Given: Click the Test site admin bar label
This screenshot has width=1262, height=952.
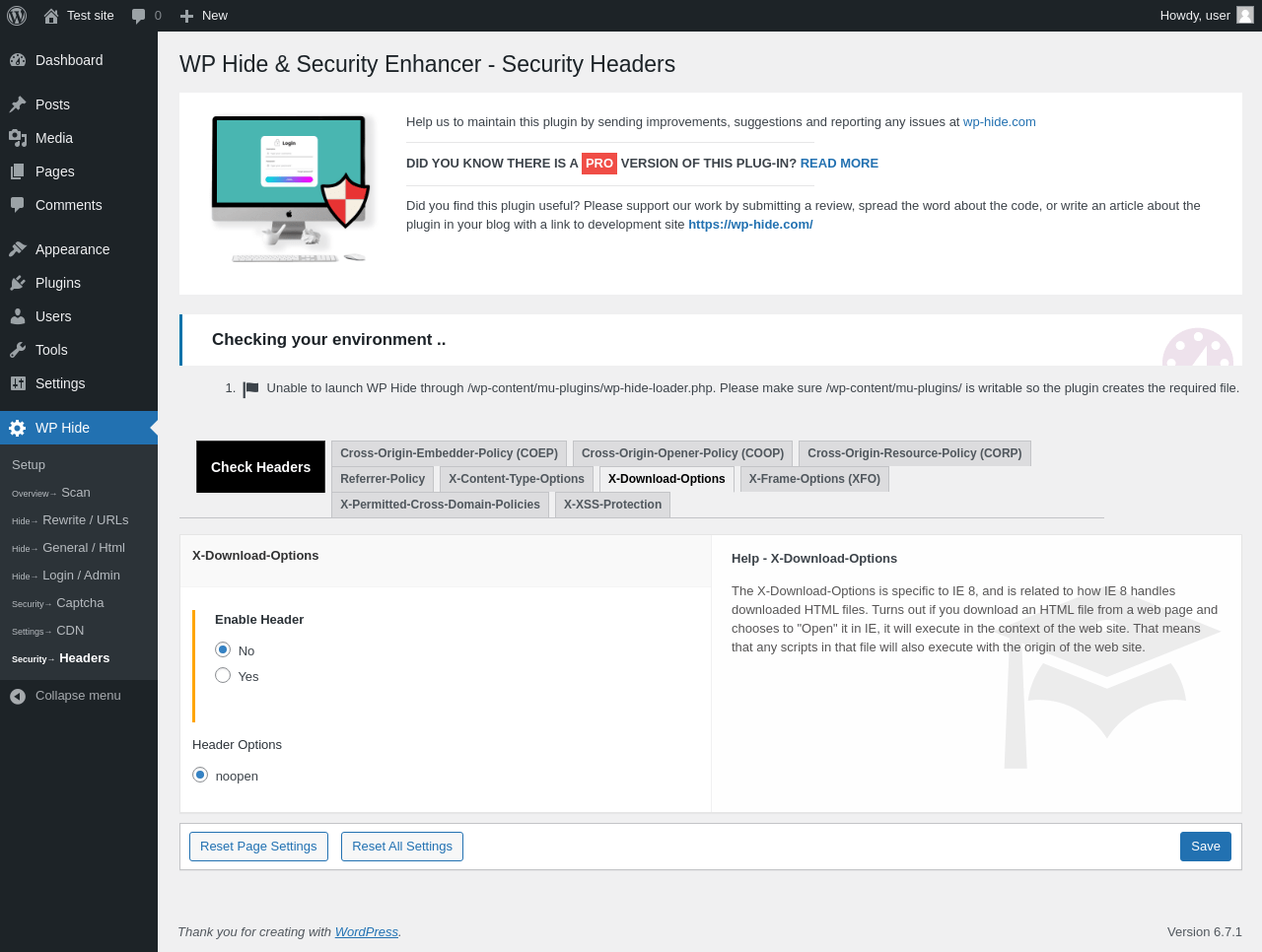Looking at the screenshot, I should click(x=91, y=16).
